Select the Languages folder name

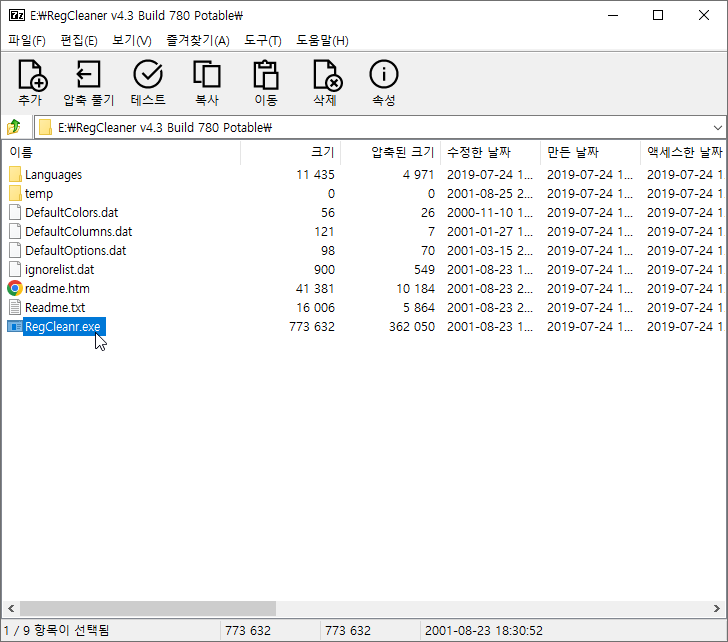click(x=53, y=175)
